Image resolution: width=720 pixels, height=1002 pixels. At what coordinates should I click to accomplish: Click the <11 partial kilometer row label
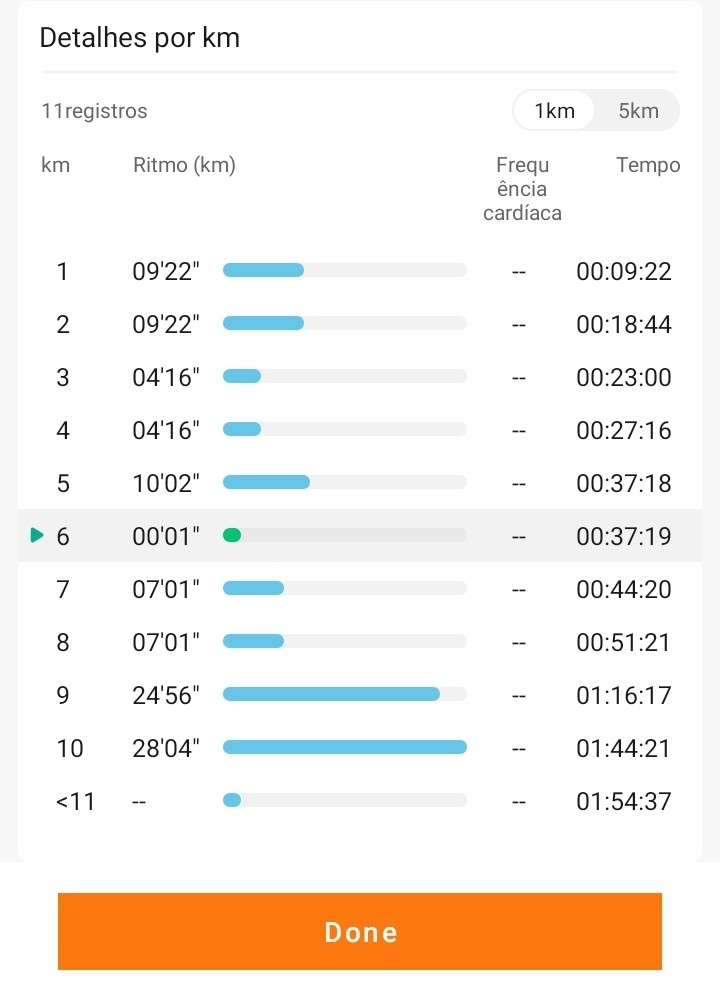point(75,801)
